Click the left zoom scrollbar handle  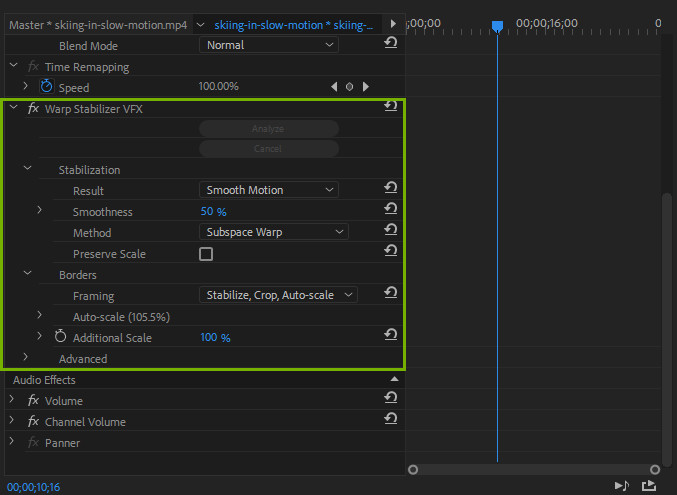(x=413, y=470)
